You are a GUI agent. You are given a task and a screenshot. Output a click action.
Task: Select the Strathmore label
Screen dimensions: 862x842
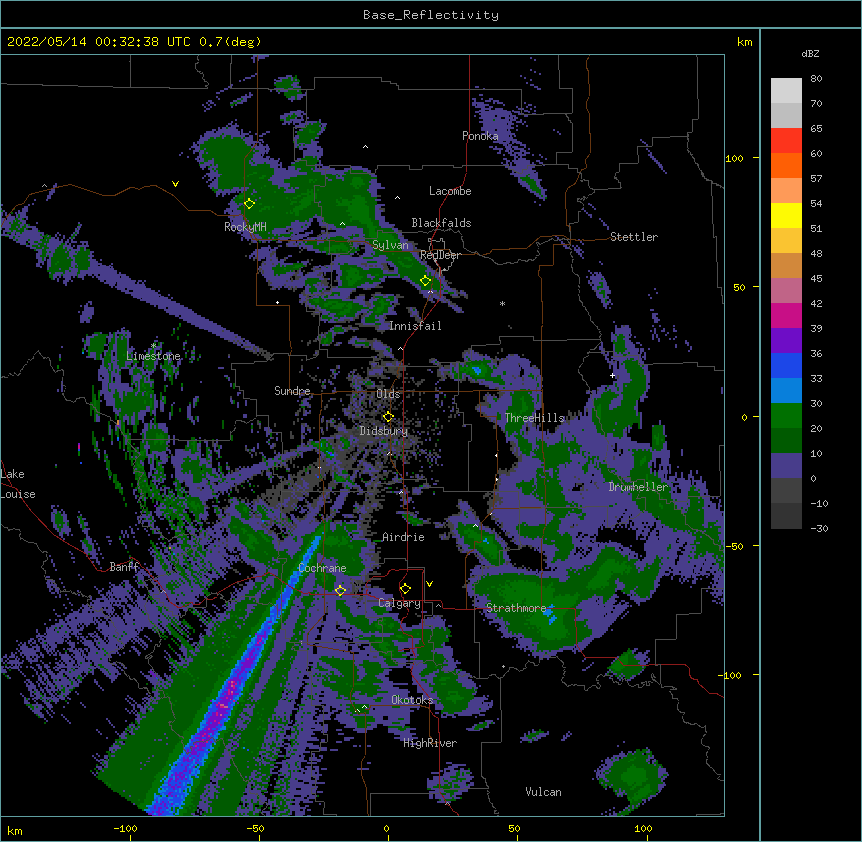point(516,608)
